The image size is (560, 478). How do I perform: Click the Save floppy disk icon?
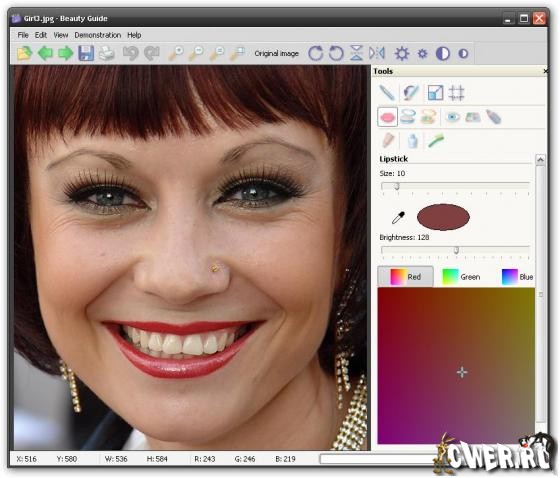point(86,53)
